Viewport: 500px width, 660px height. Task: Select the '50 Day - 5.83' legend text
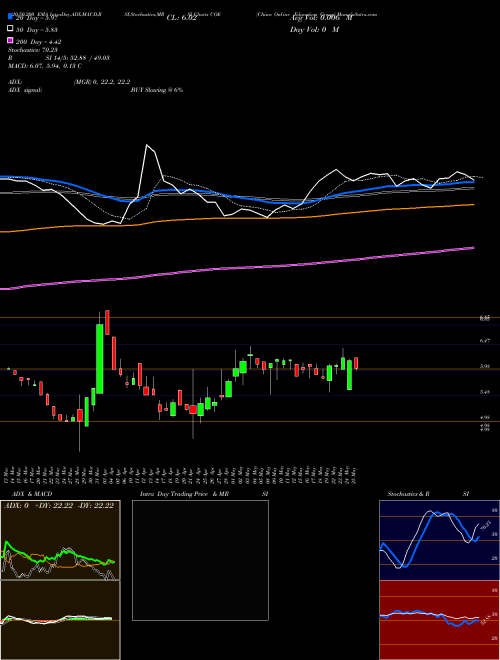pyautogui.click(x=37, y=29)
